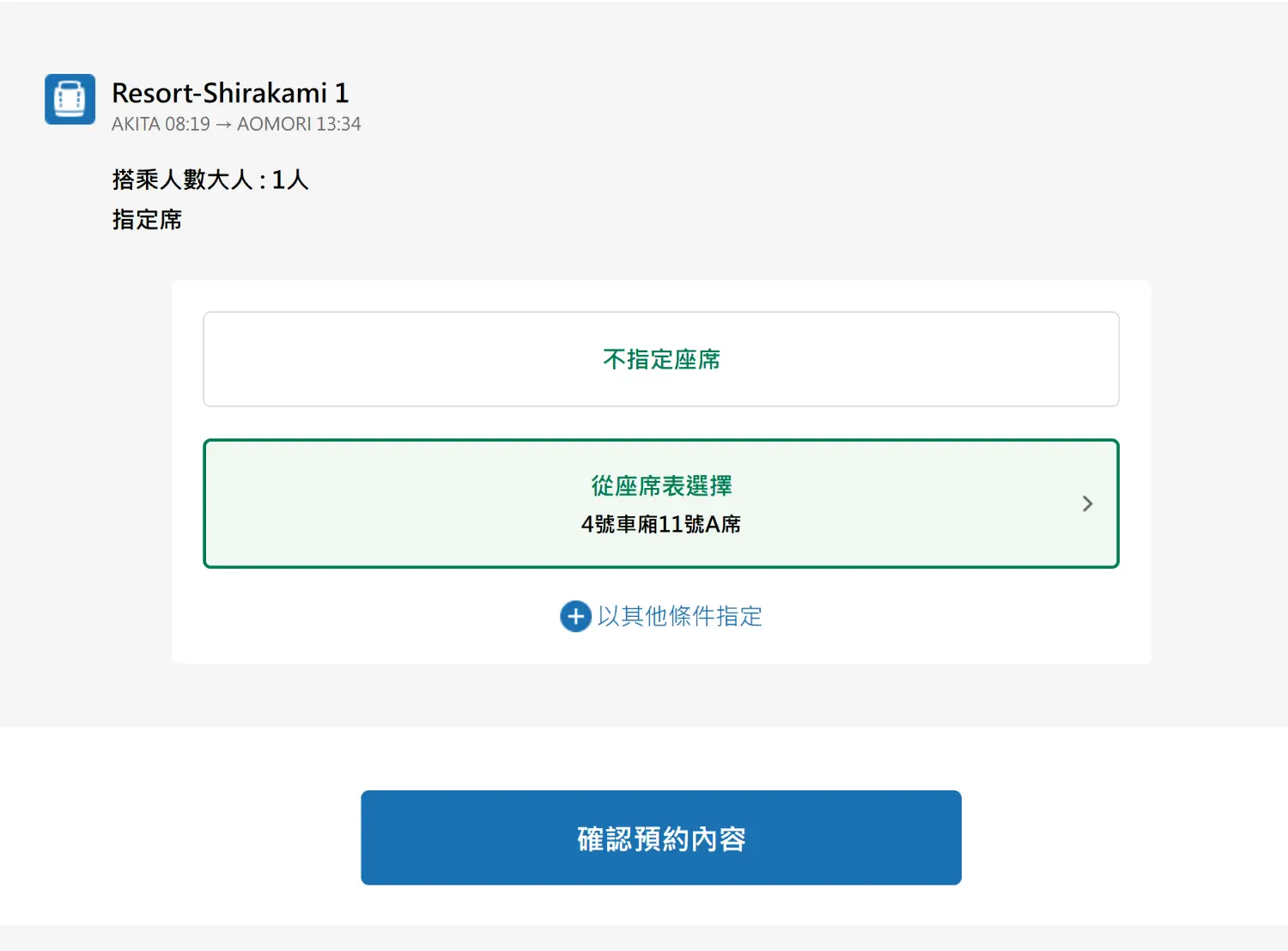Viewport: 1288px width, 951px height.
Task: Click the 11號A席 seat number text
Action: click(699, 524)
